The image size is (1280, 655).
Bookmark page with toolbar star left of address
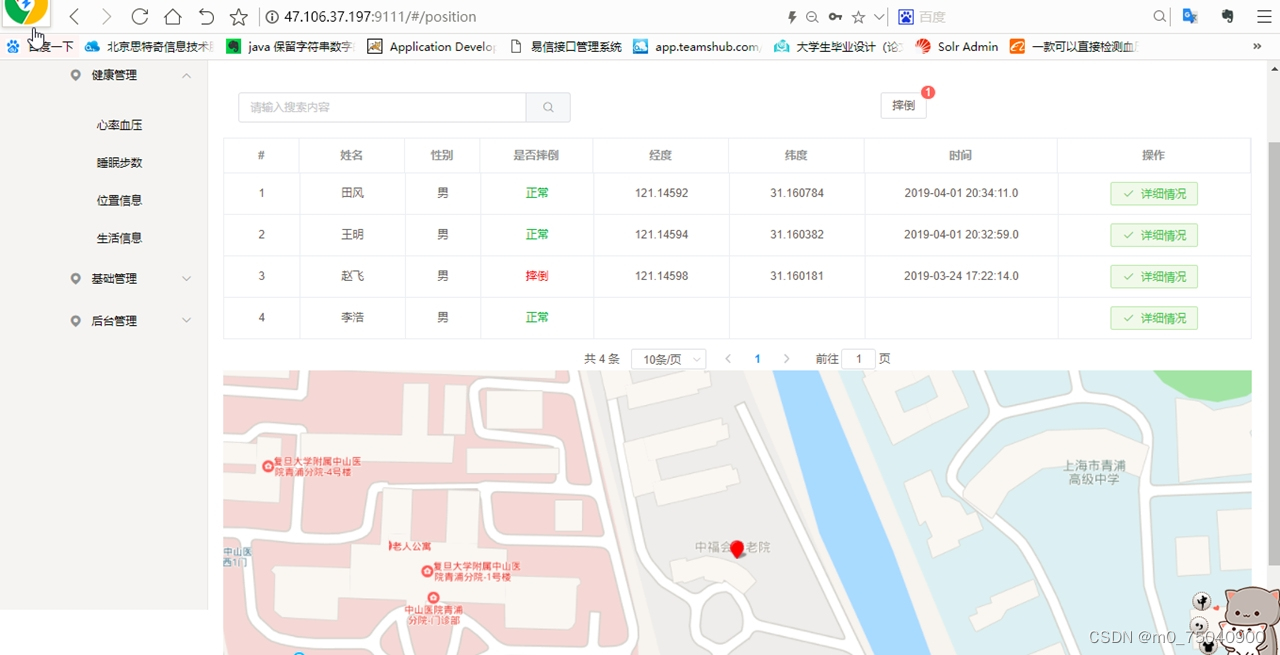(x=238, y=17)
